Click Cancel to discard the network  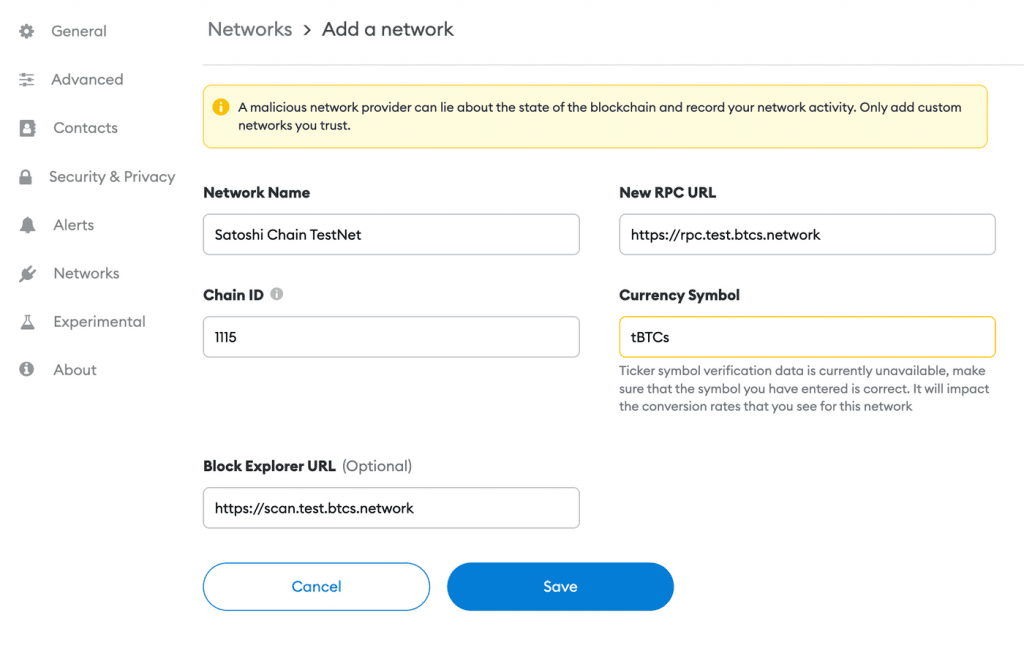click(x=316, y=587)
